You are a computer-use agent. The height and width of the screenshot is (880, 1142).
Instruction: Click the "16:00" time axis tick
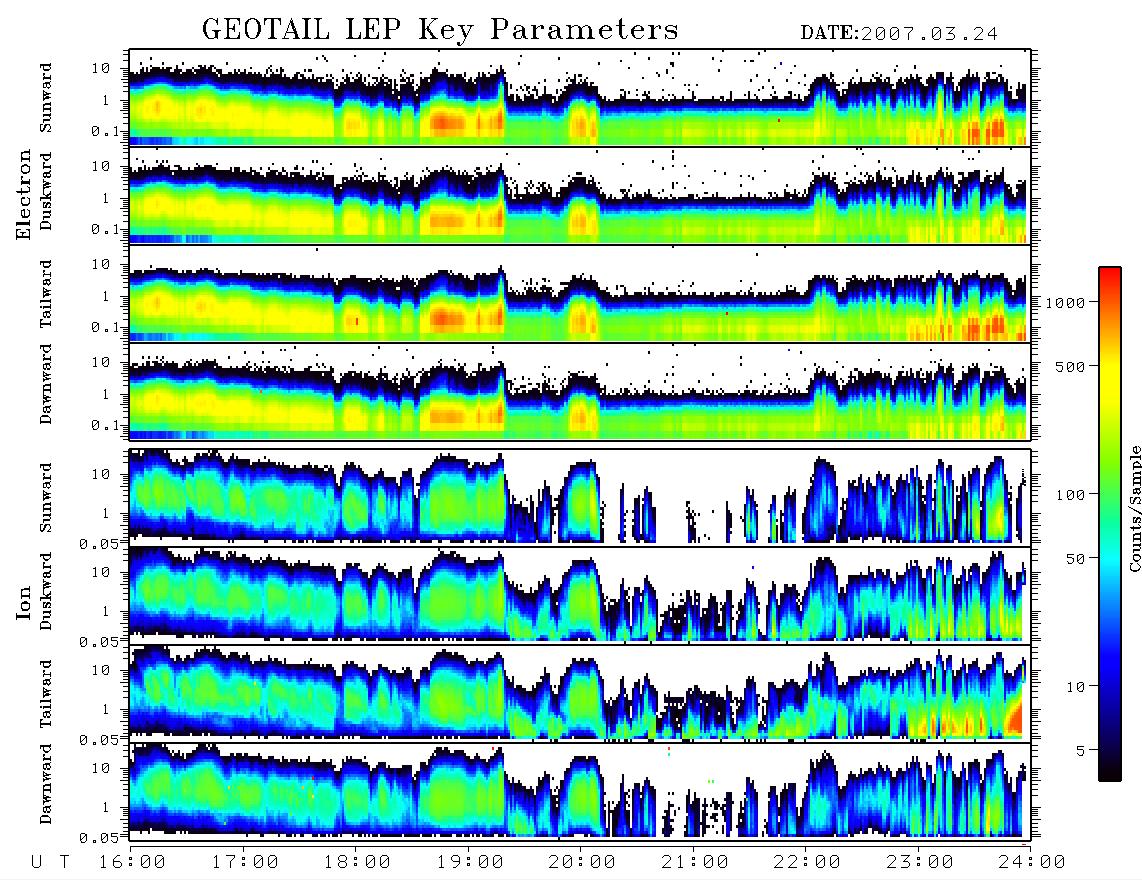(x=132, y=862)
